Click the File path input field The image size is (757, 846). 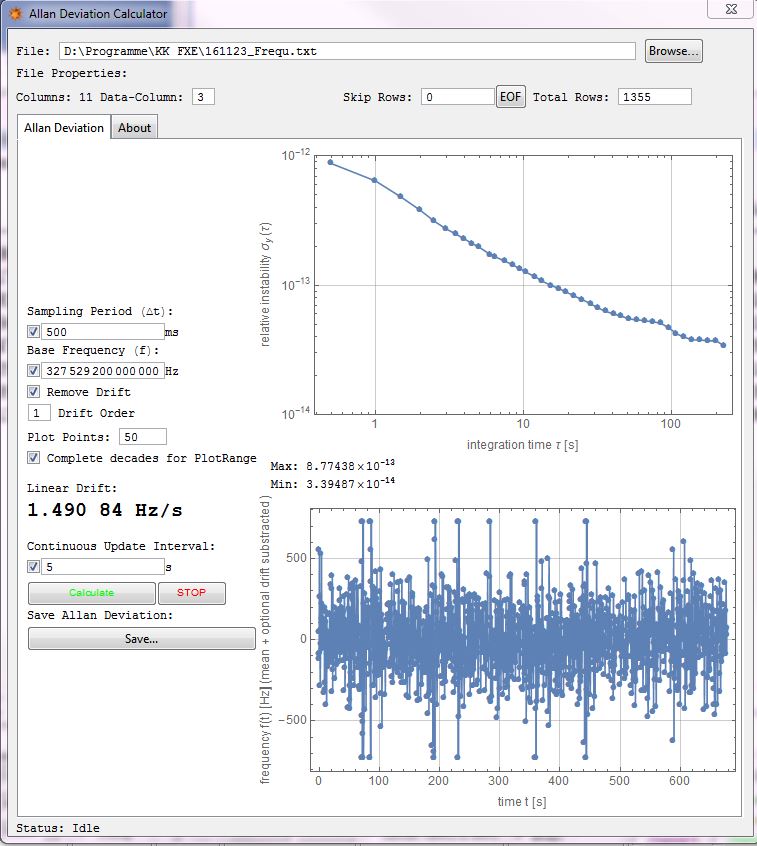pos(347,51)
